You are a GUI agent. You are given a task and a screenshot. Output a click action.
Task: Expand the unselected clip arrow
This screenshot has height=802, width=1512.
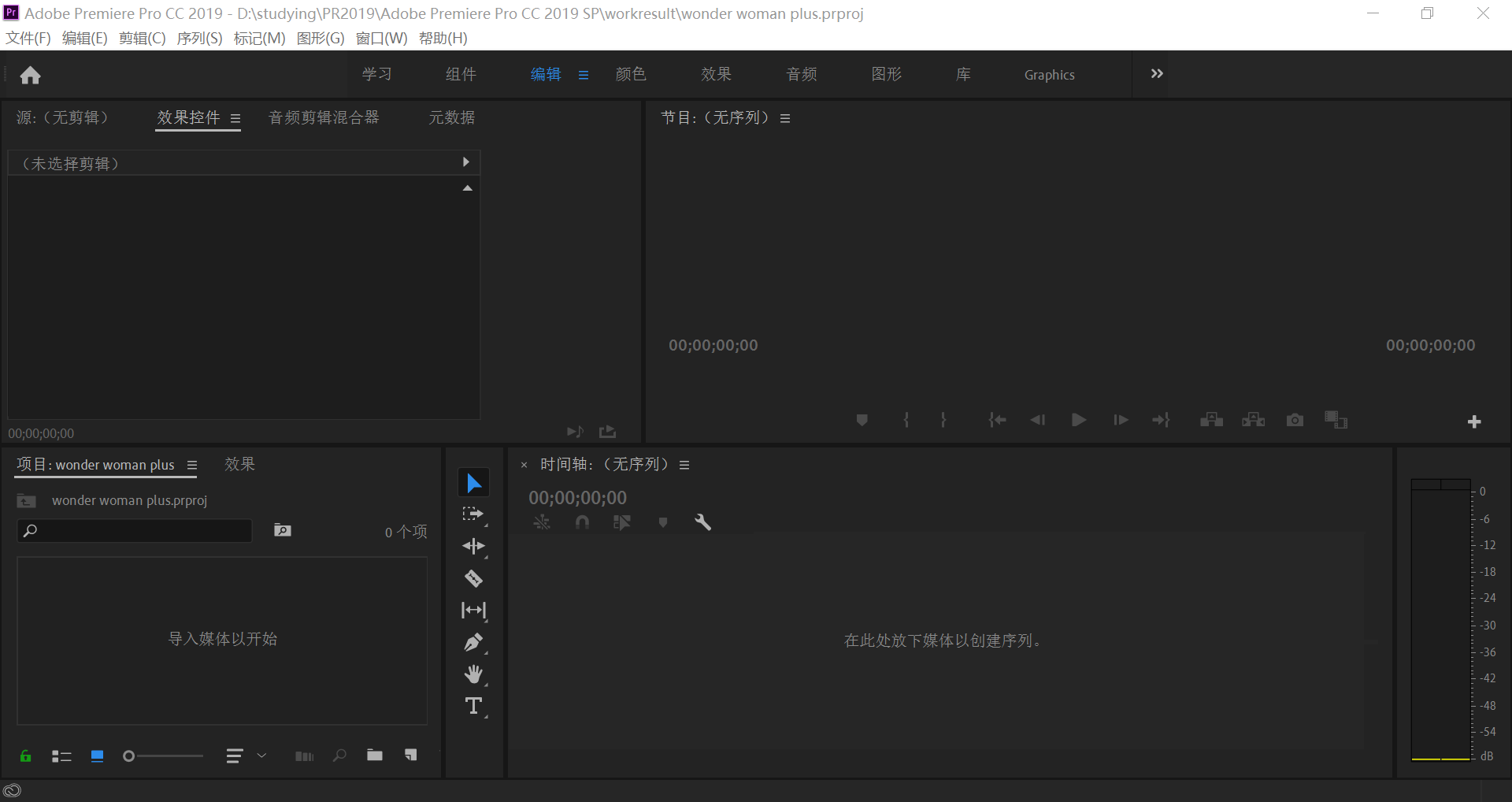pyautogui.click(x=466, y=162)
